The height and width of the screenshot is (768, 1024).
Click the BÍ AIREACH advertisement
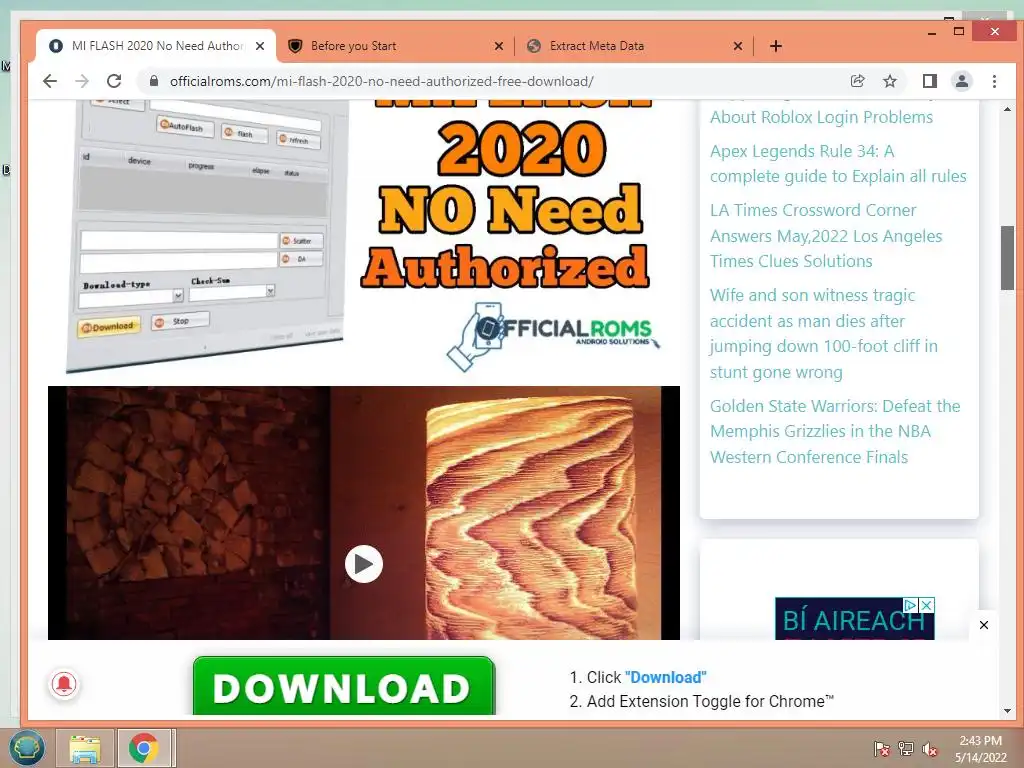(854, 620)
